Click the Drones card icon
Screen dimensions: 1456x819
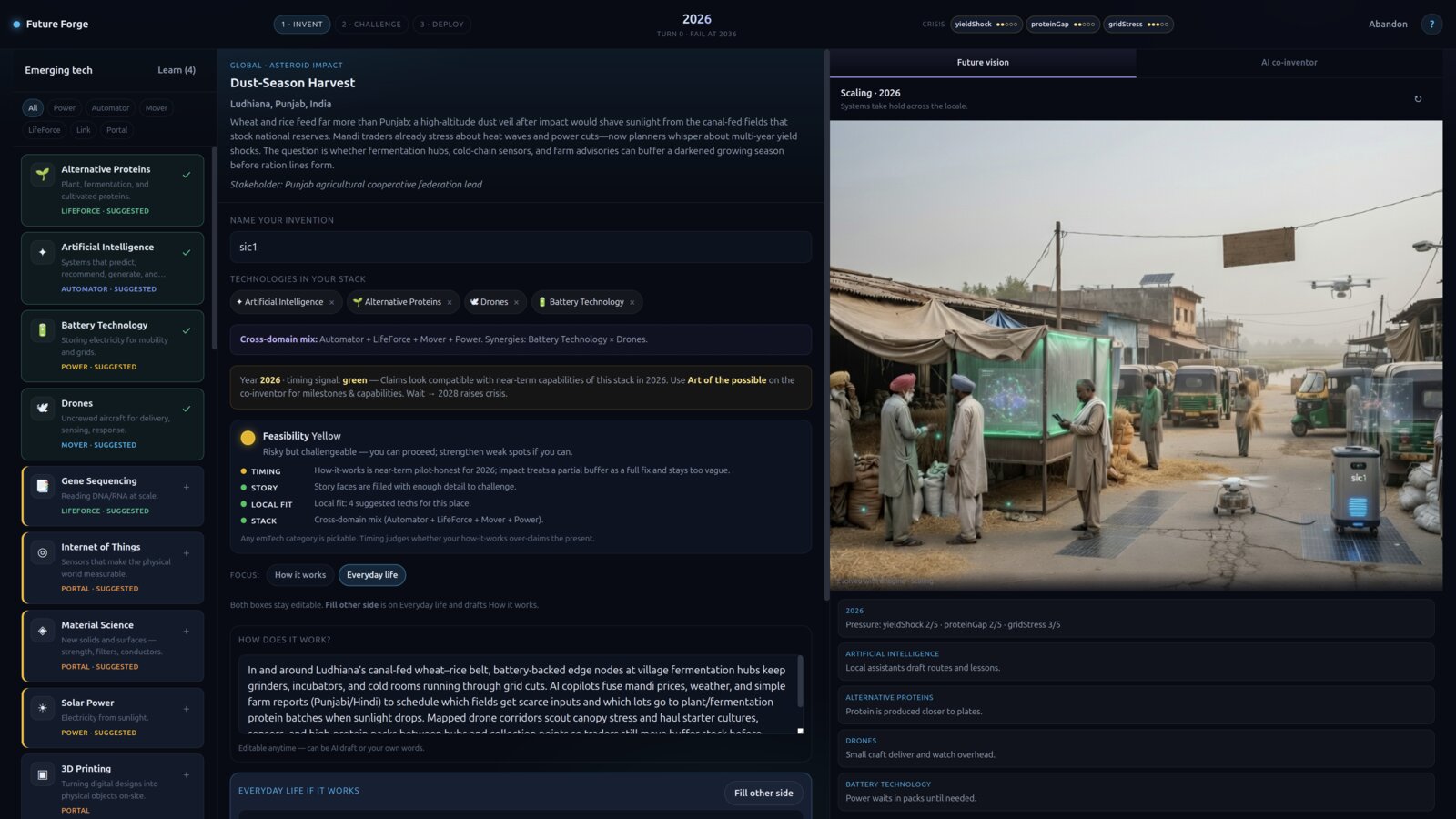coord(42,409)
